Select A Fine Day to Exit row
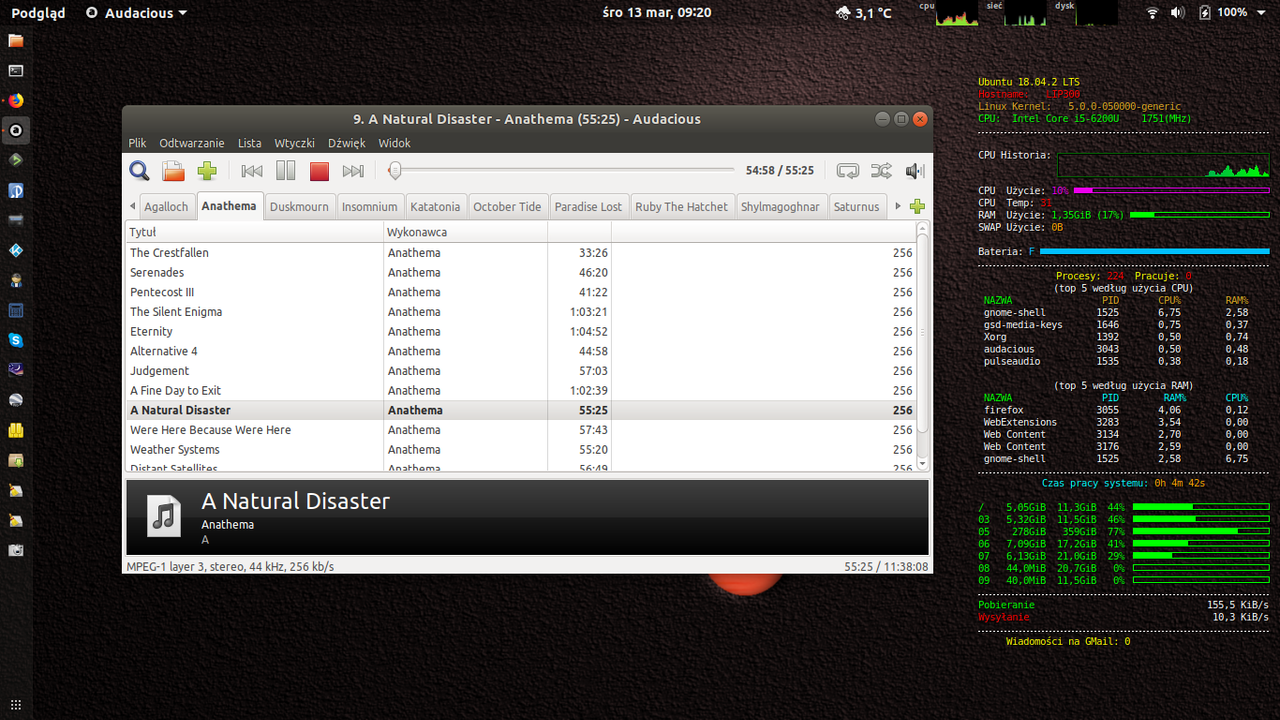1280x720 pixels. tap(521, 390)
